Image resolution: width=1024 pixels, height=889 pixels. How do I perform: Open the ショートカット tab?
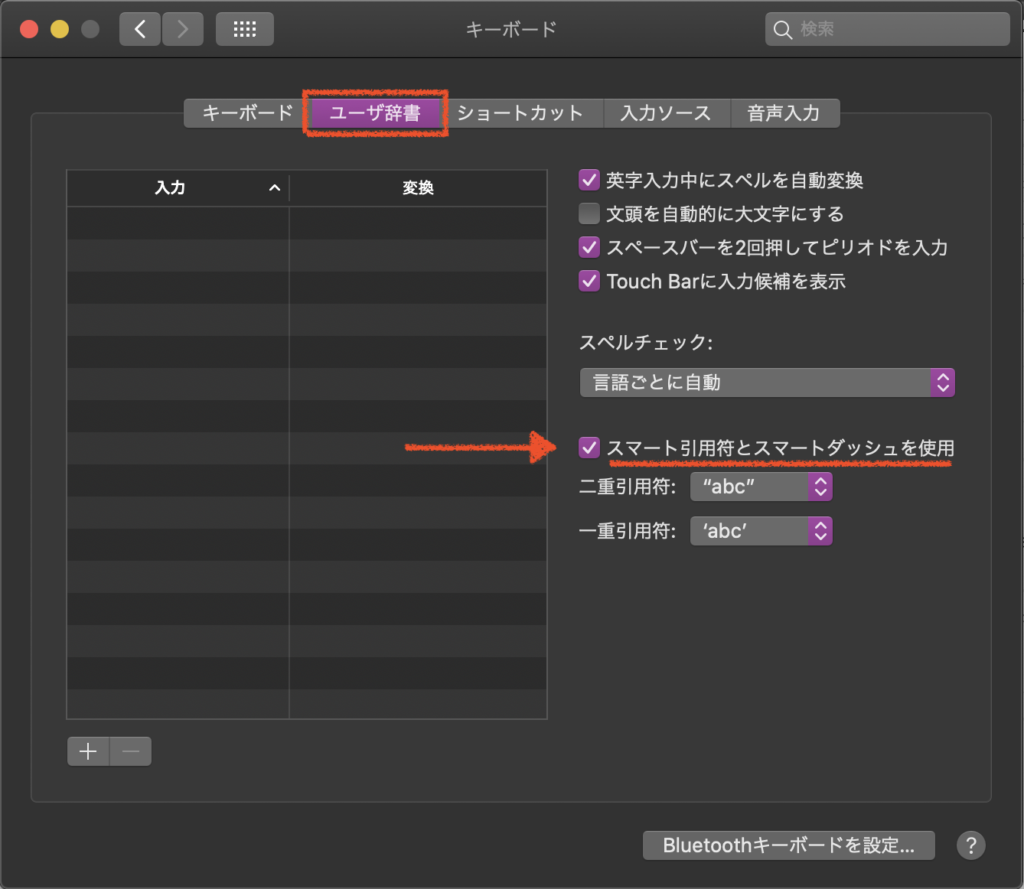point(520,113)
